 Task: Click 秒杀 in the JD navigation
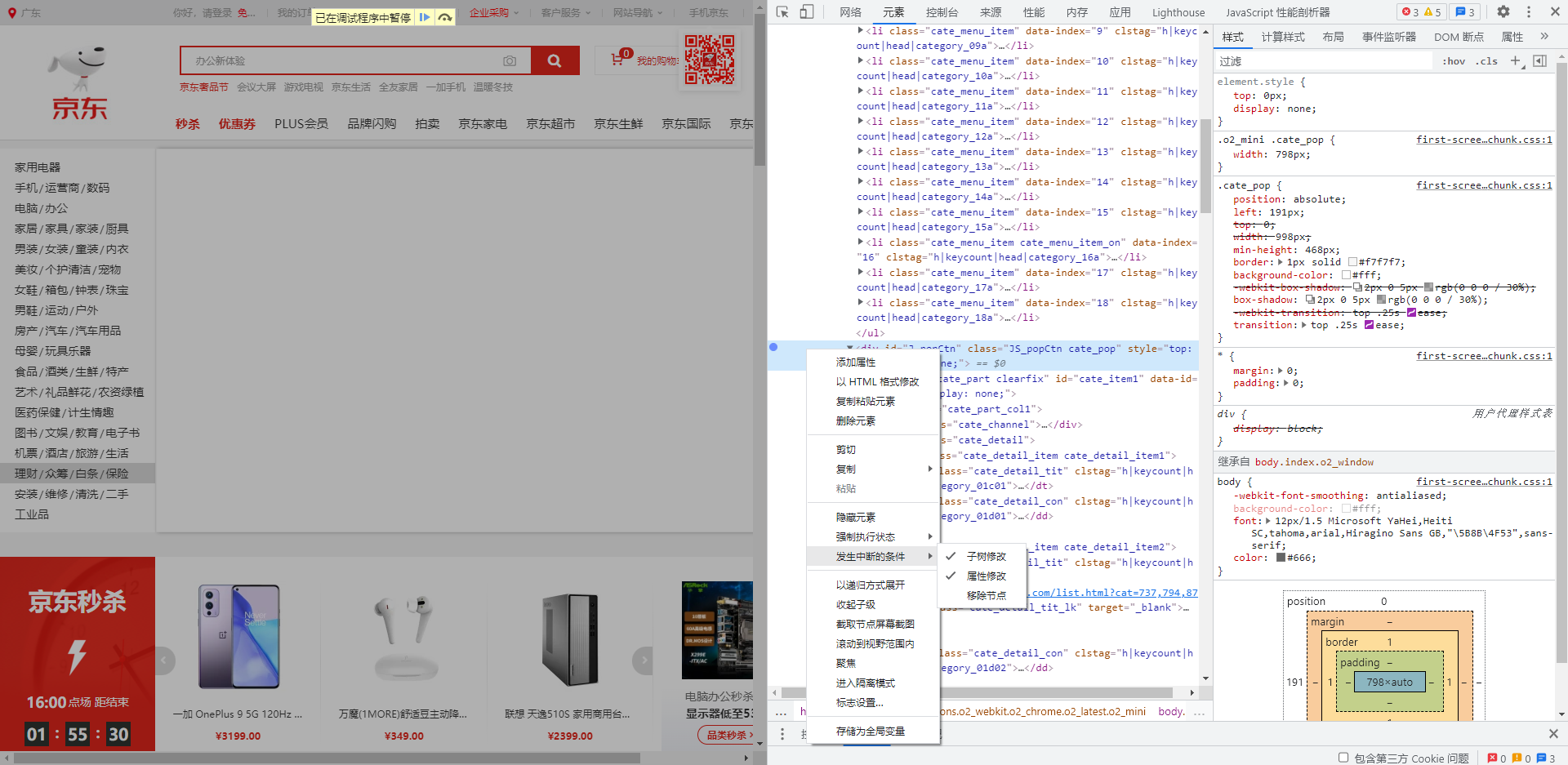tap(188, 124)
